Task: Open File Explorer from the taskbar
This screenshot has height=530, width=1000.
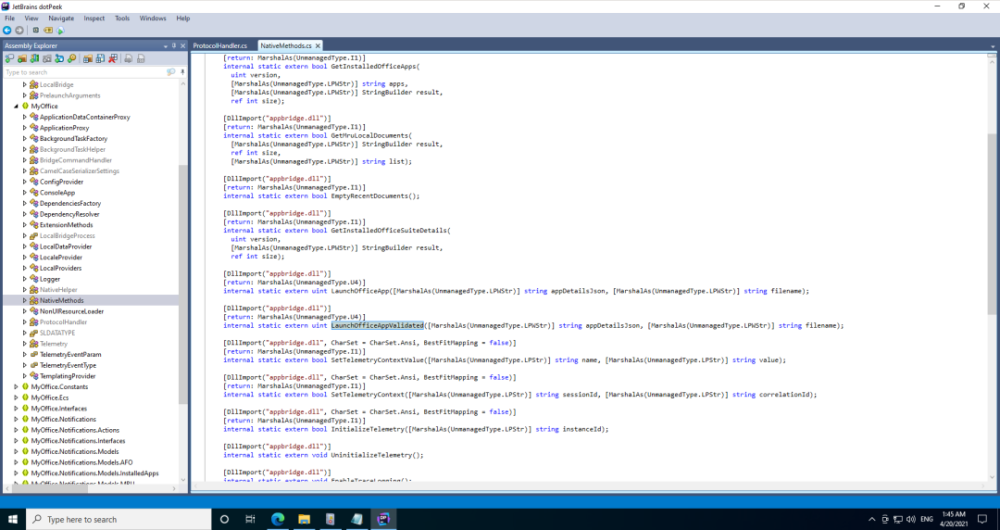Action: pyautogui.click(x=303, y=519)
